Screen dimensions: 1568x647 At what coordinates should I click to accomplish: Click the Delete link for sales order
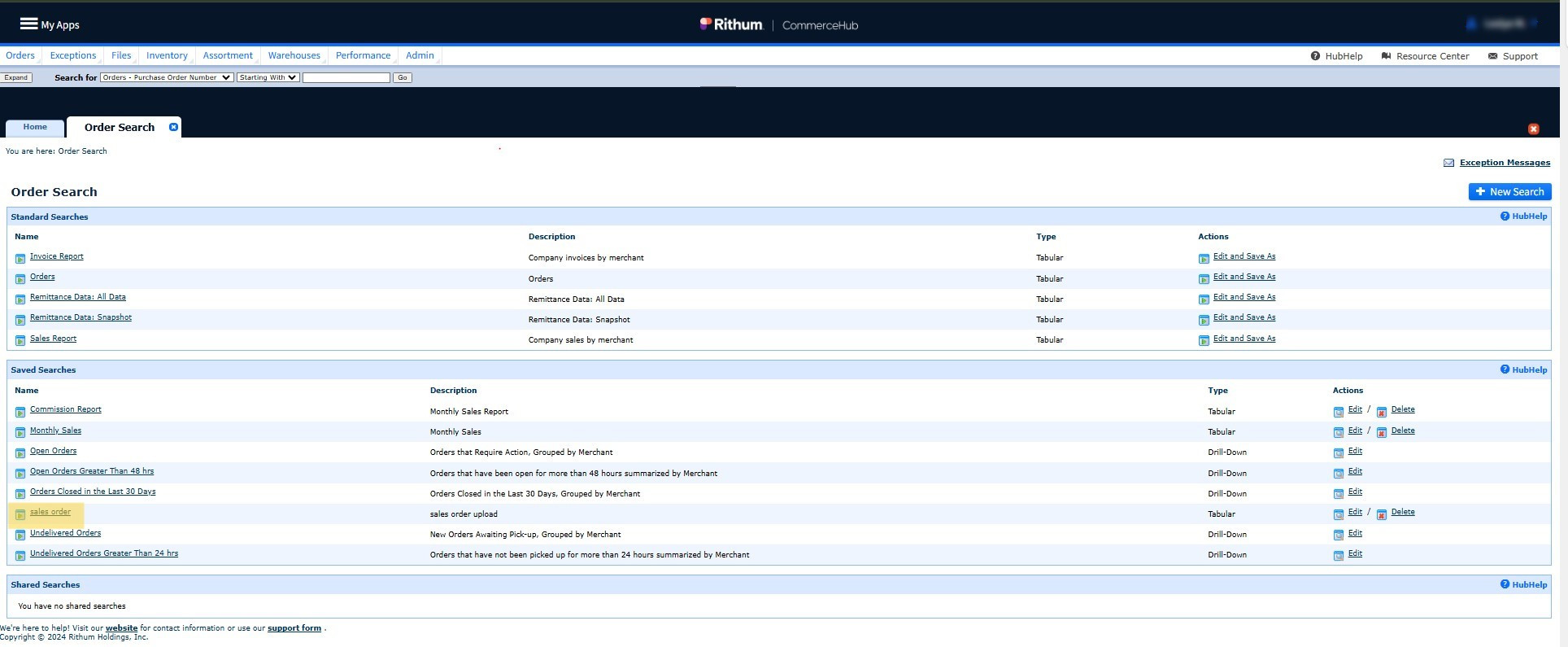click(1403, 512)
